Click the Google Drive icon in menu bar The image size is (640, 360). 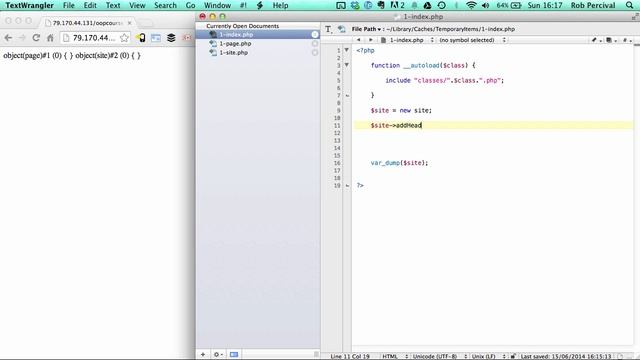(427, 5)
